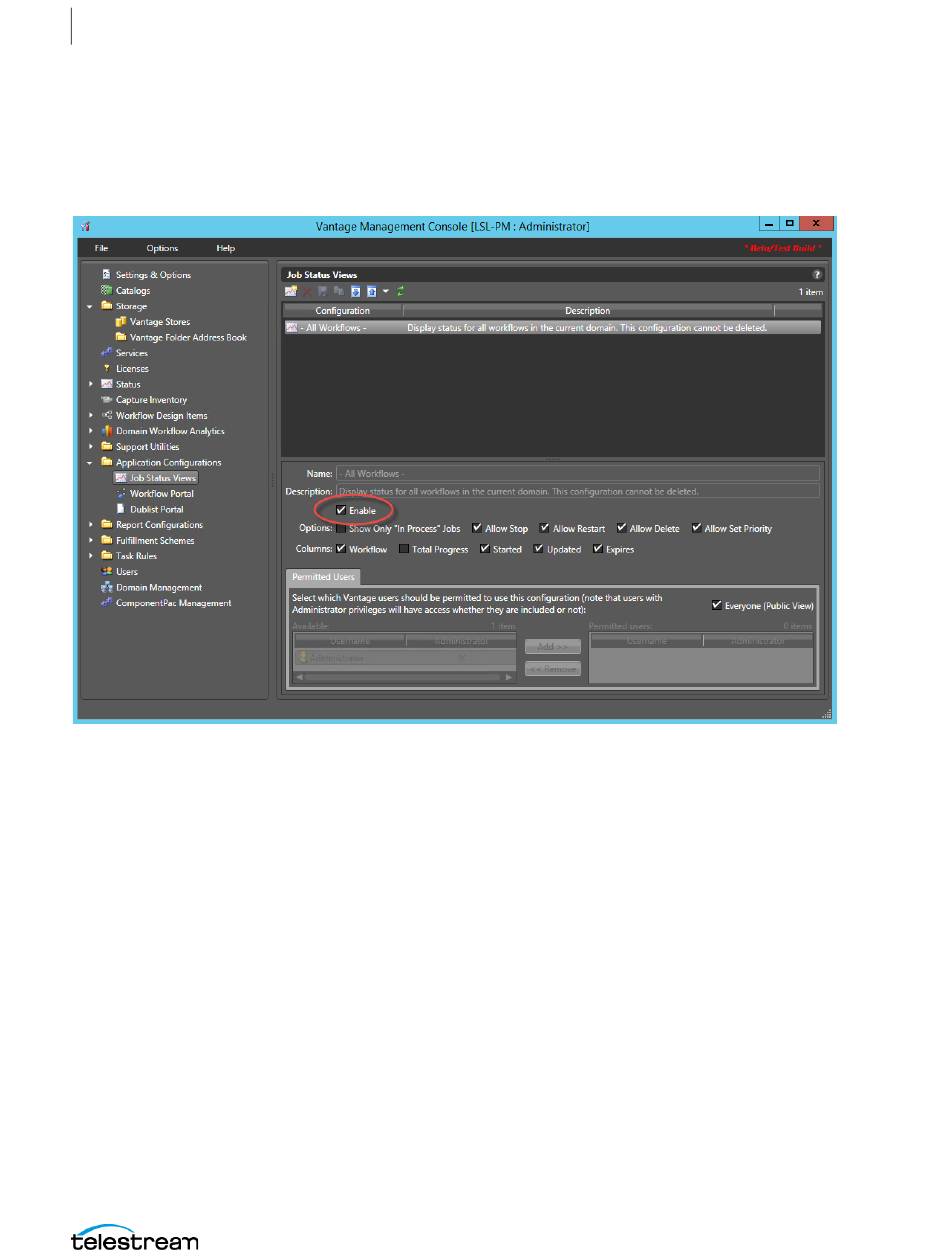Toggle the Allow Delete checkbox
Viewport: 950px width, 1260px height.
pyautogui.click(x=622, y=528)
